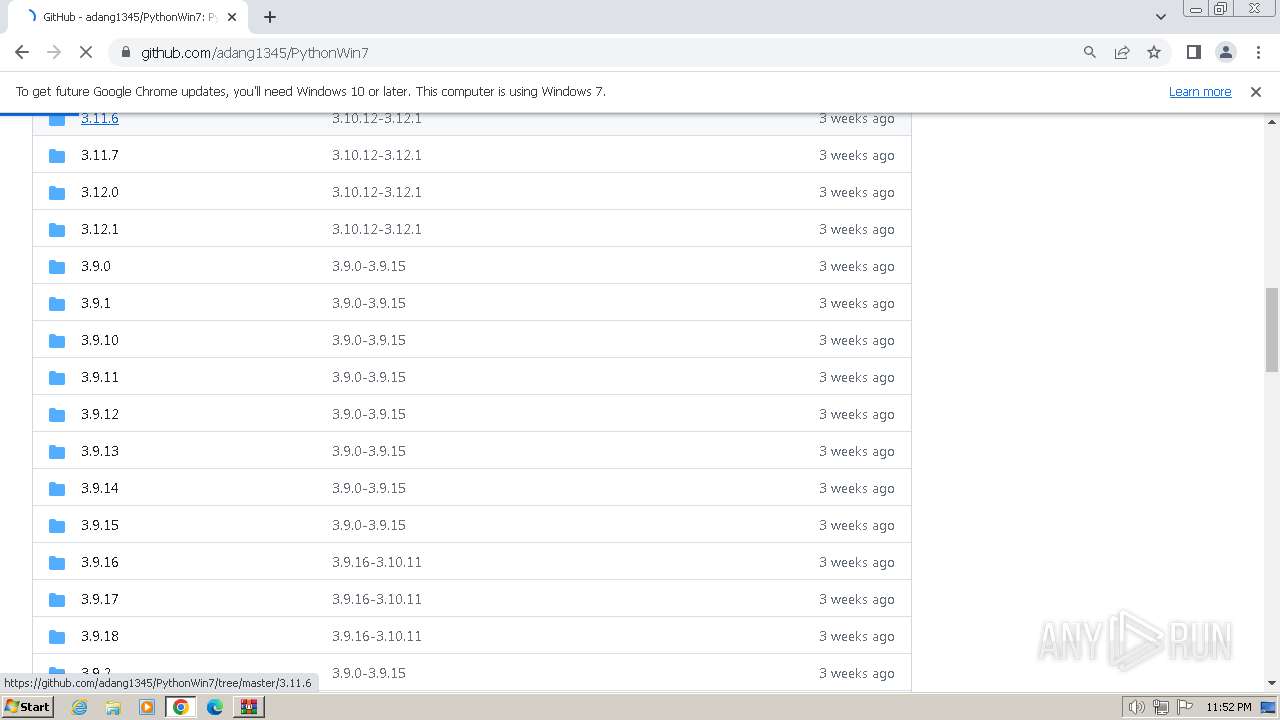
Task: Click '3 weeks ago' in 3.12.0 row
Action: tap(857, 192)
